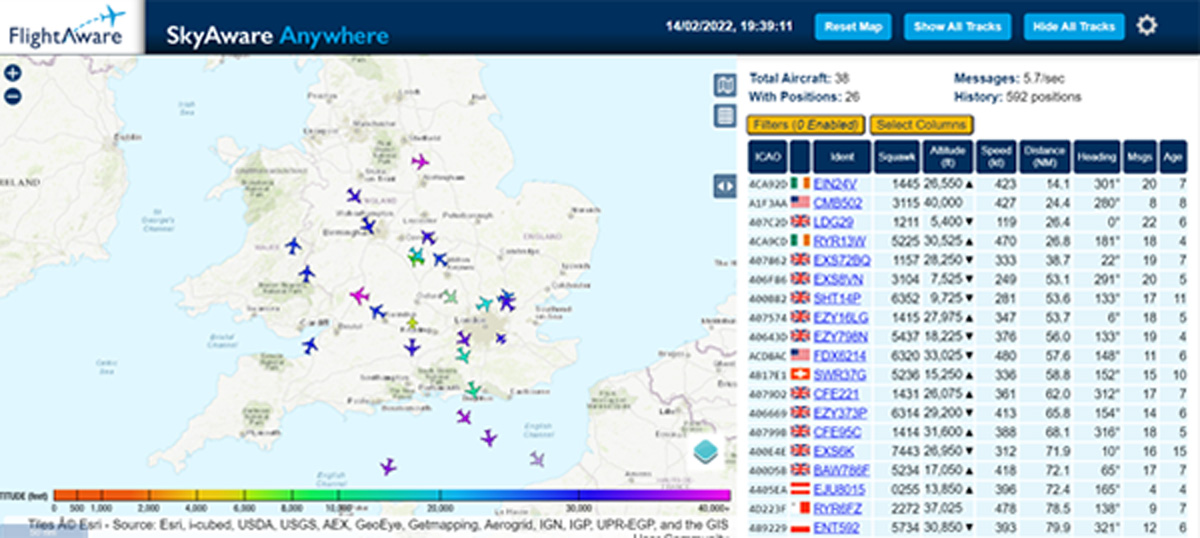This screenshot has height=538, width=1200.
Task: Click the History: 592 positions text
Action: point(1018,97)
